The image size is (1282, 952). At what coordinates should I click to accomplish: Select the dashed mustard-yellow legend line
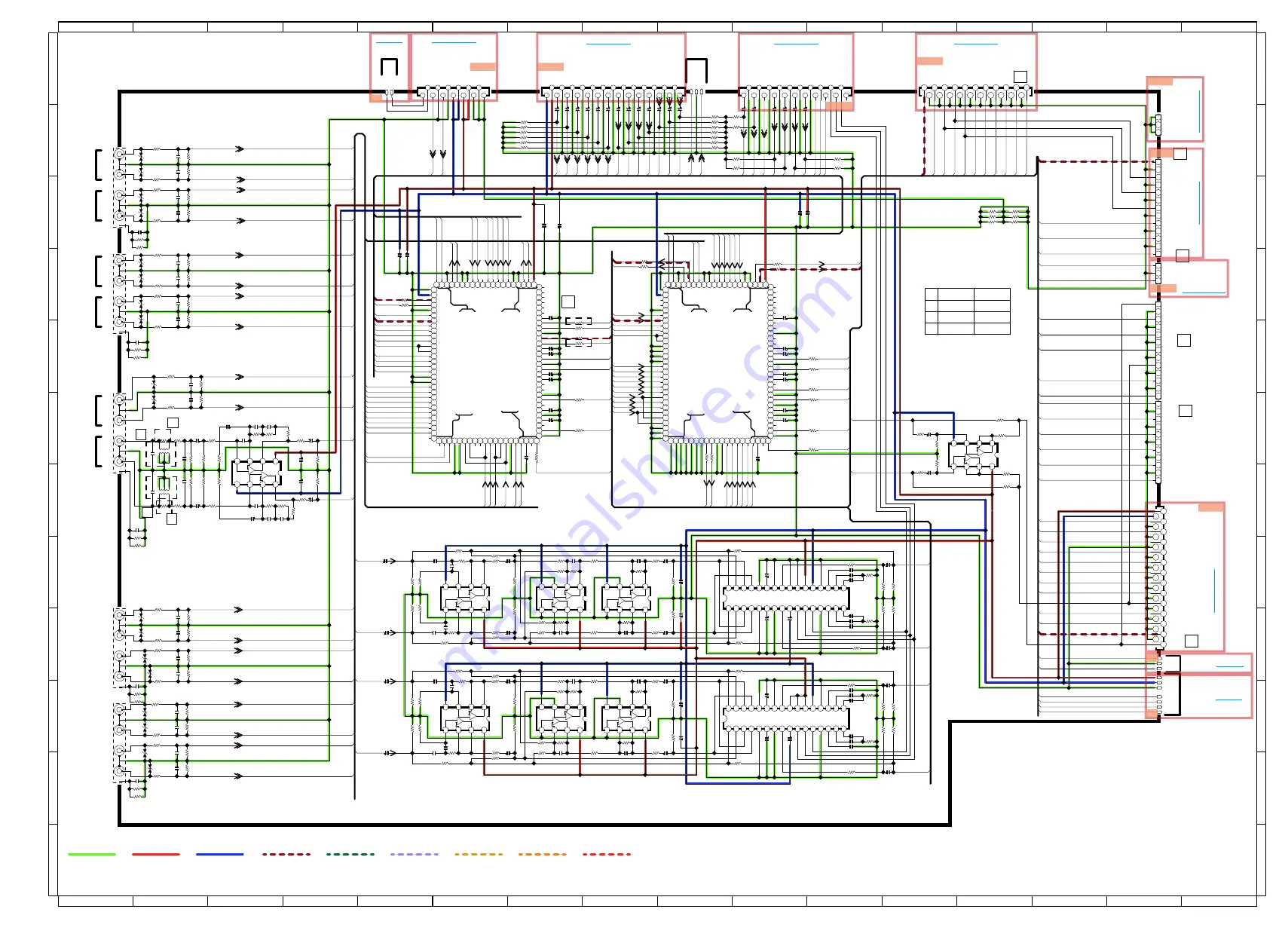click(x=479, y=854)
